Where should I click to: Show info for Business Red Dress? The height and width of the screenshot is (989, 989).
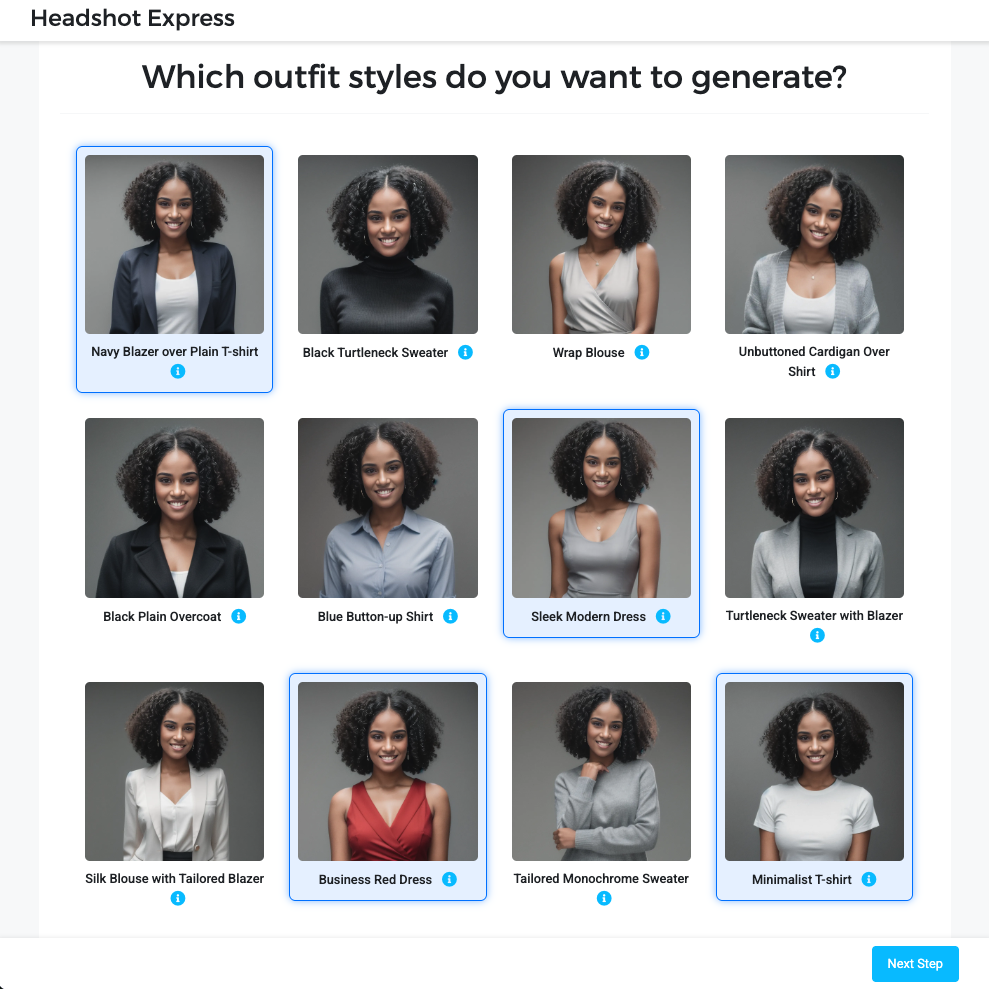coord(449,880)
